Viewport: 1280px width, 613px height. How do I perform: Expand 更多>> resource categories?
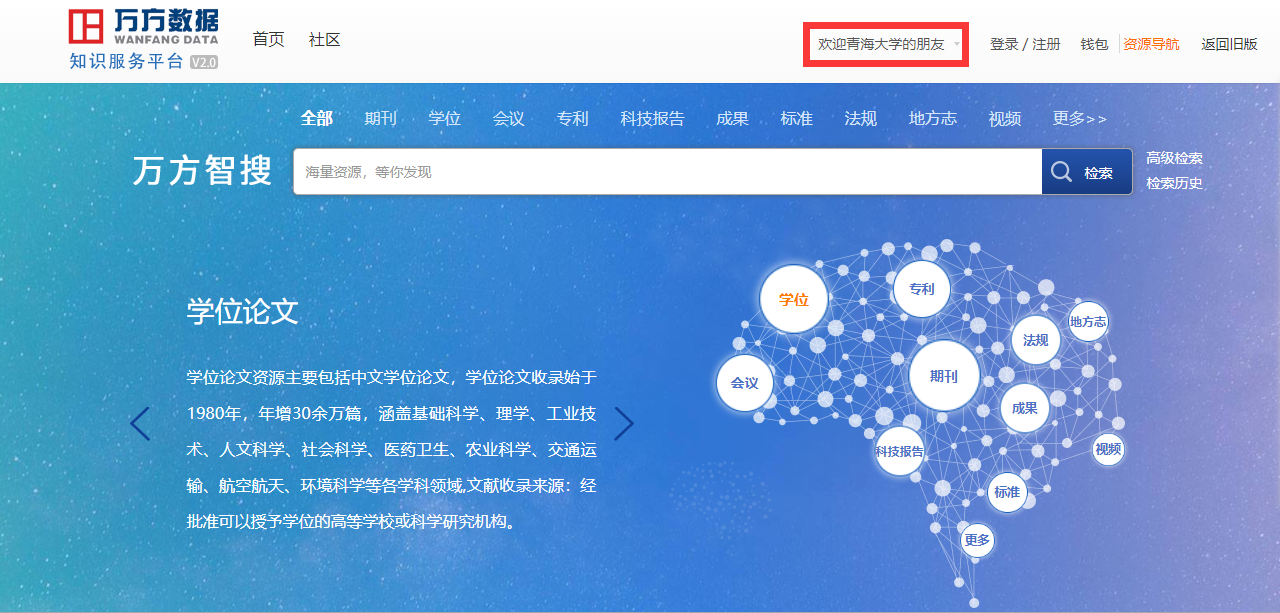point(1079,119)
